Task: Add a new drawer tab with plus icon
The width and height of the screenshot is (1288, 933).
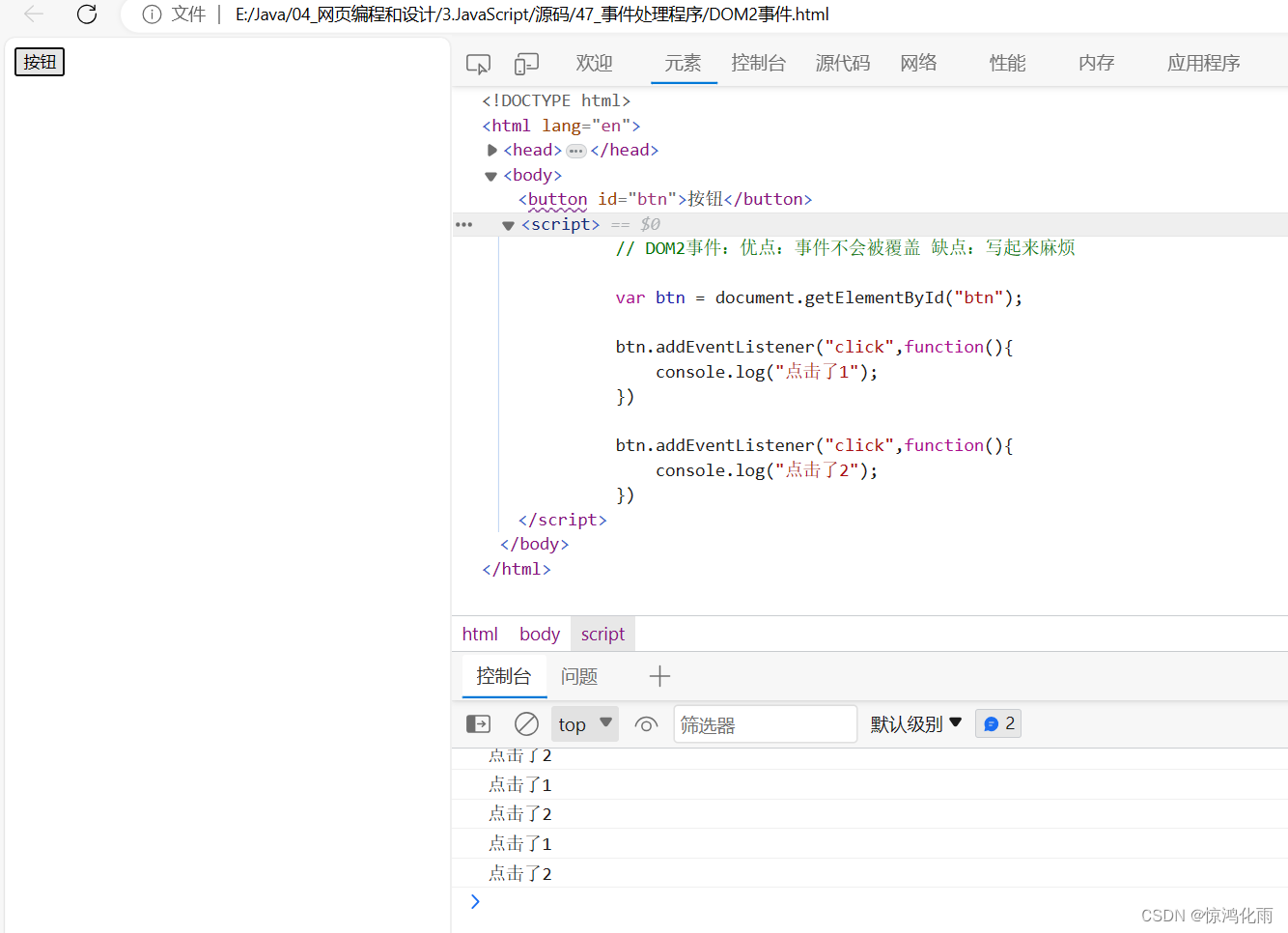Action: (659, 676)
